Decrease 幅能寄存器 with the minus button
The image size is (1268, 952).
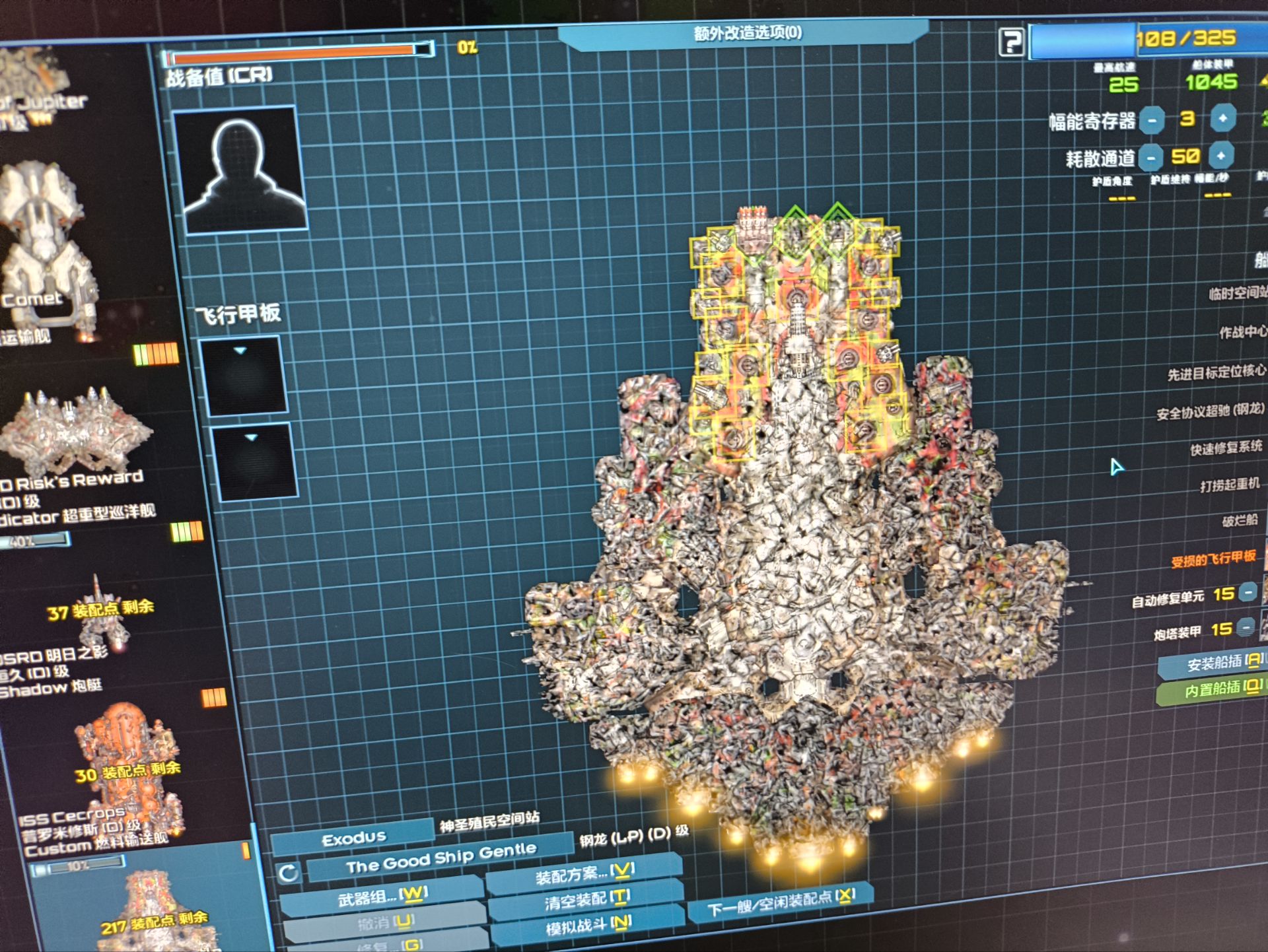[x=1152, y=120]
